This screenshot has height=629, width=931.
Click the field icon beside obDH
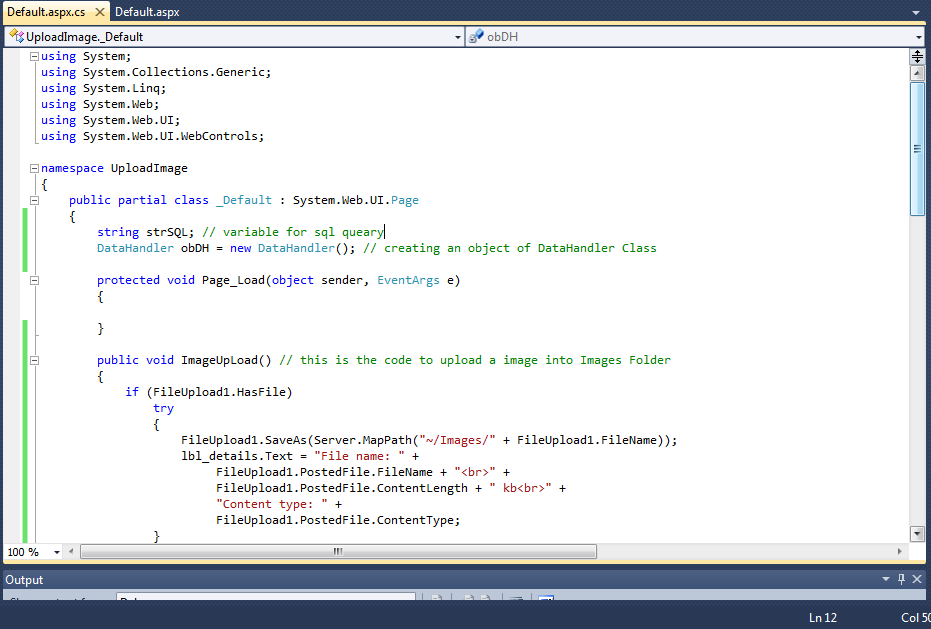click(476, 37)
